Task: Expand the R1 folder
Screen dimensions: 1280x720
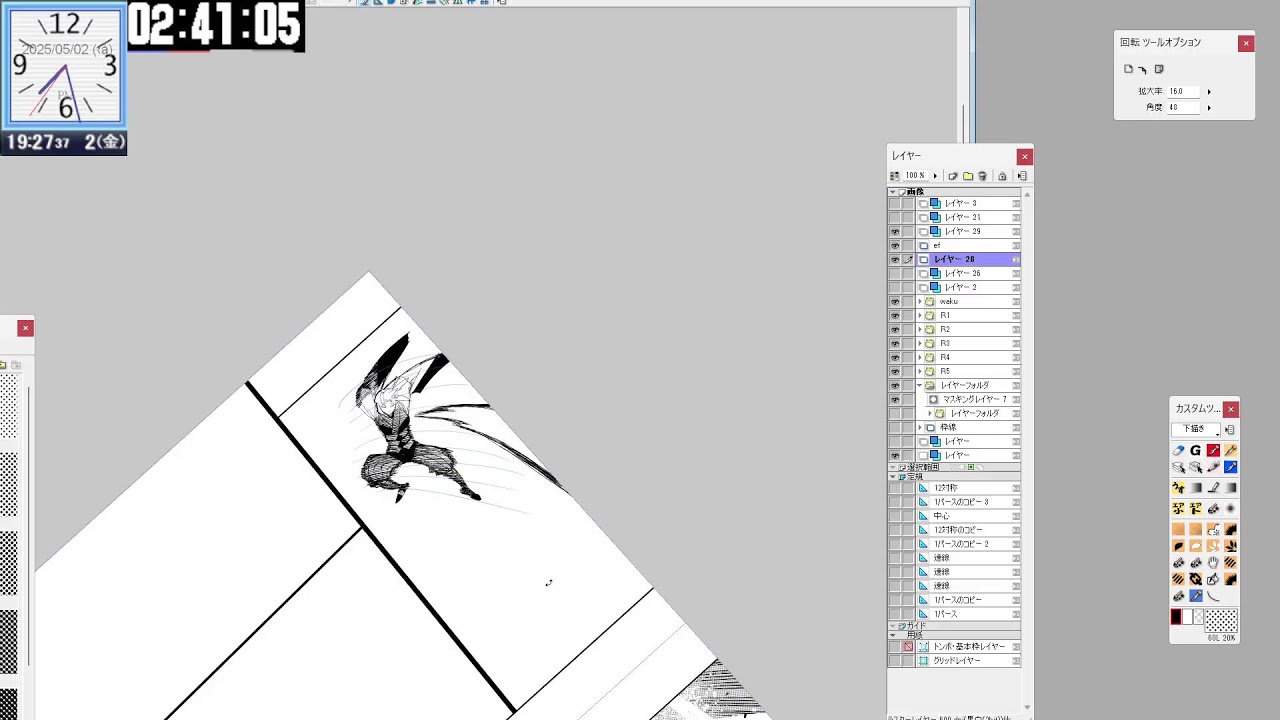Action: click(920, 315)
